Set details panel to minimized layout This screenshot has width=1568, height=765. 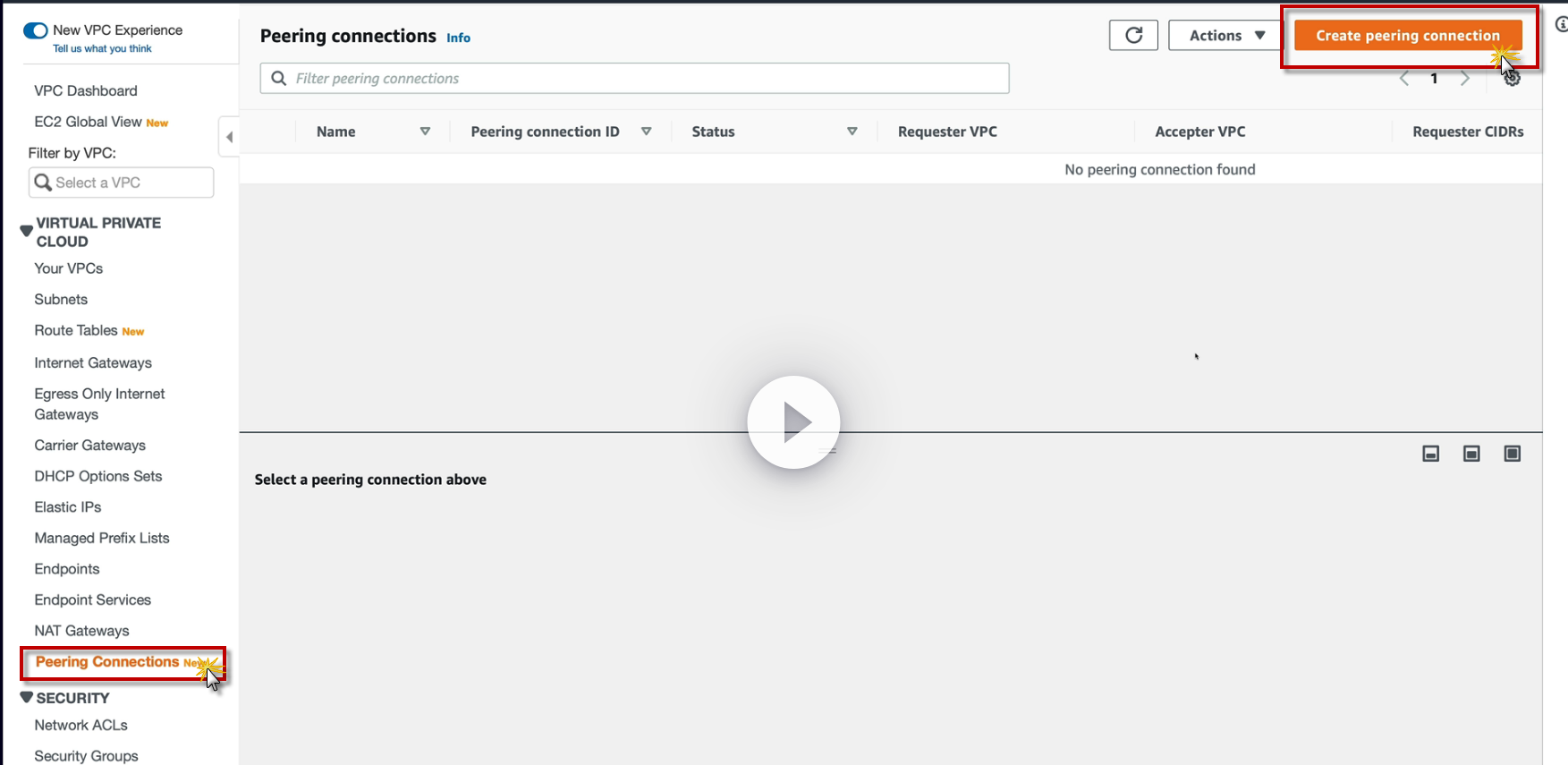1431,454
